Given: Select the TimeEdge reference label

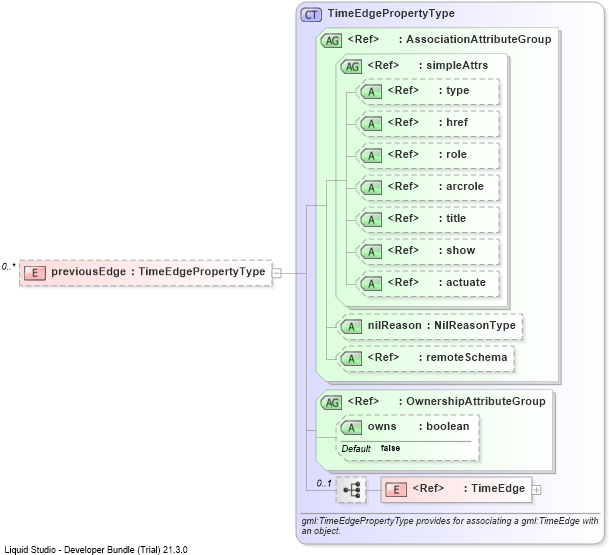Looking at the screenshot, I should click(x=498, y=488).
